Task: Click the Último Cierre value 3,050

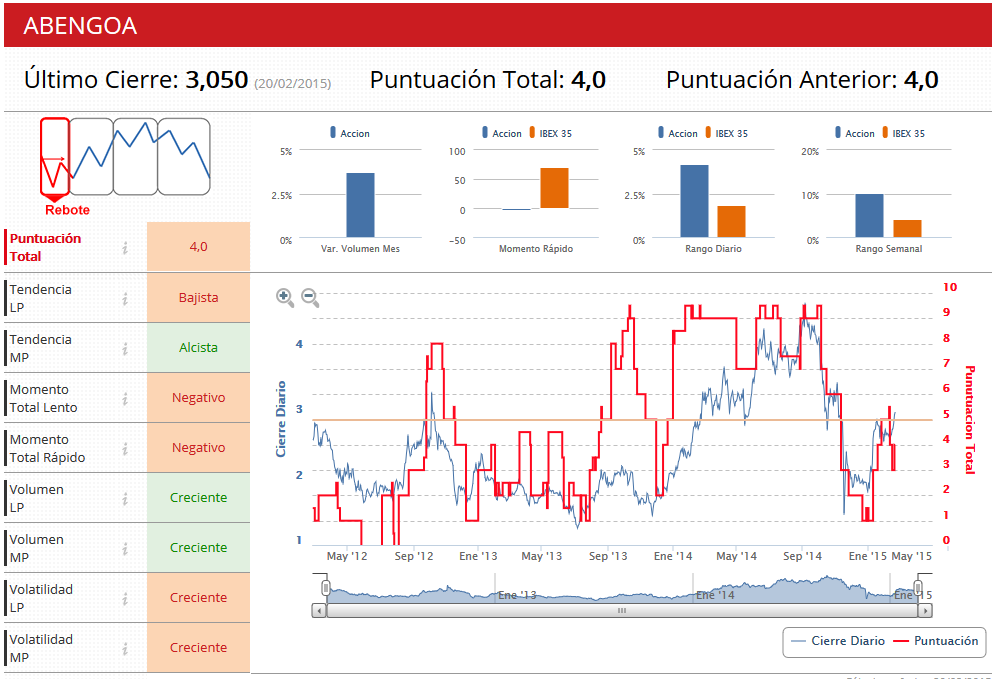Action: pyautogui.click(x=217, y=80)
